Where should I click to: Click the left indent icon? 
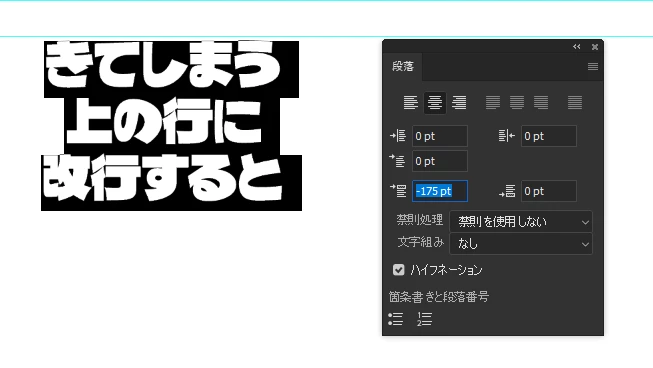(x=398, y=136)
